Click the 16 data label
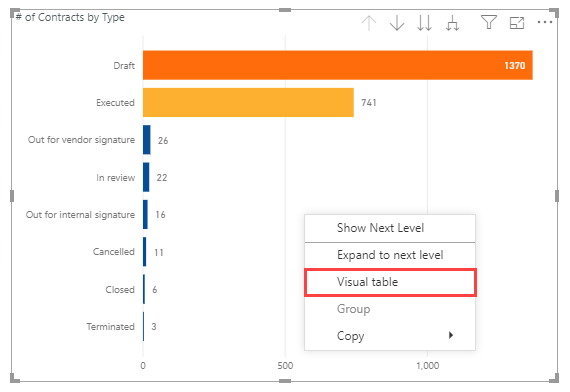This screenshot has height=392, width=570. click(160, 215)
